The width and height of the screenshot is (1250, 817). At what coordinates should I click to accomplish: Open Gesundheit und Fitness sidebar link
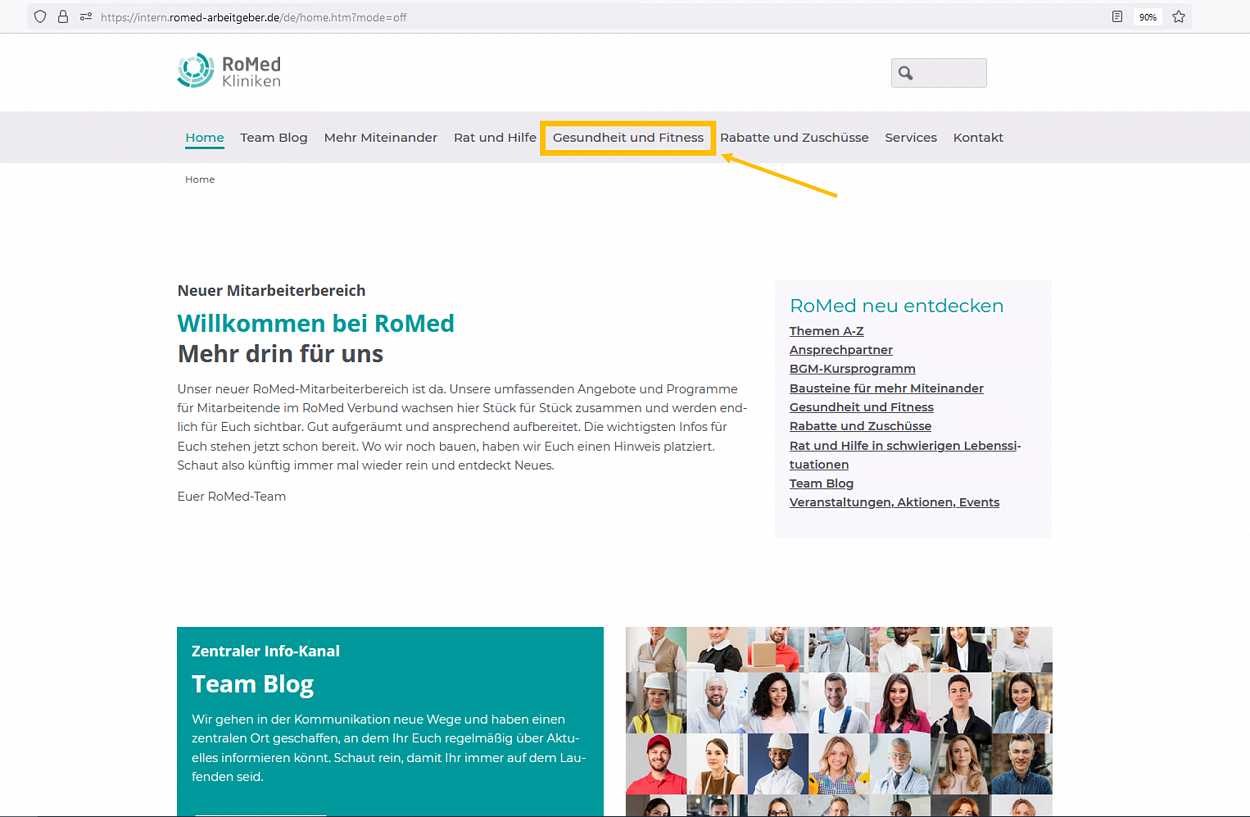tap(862, 407)
